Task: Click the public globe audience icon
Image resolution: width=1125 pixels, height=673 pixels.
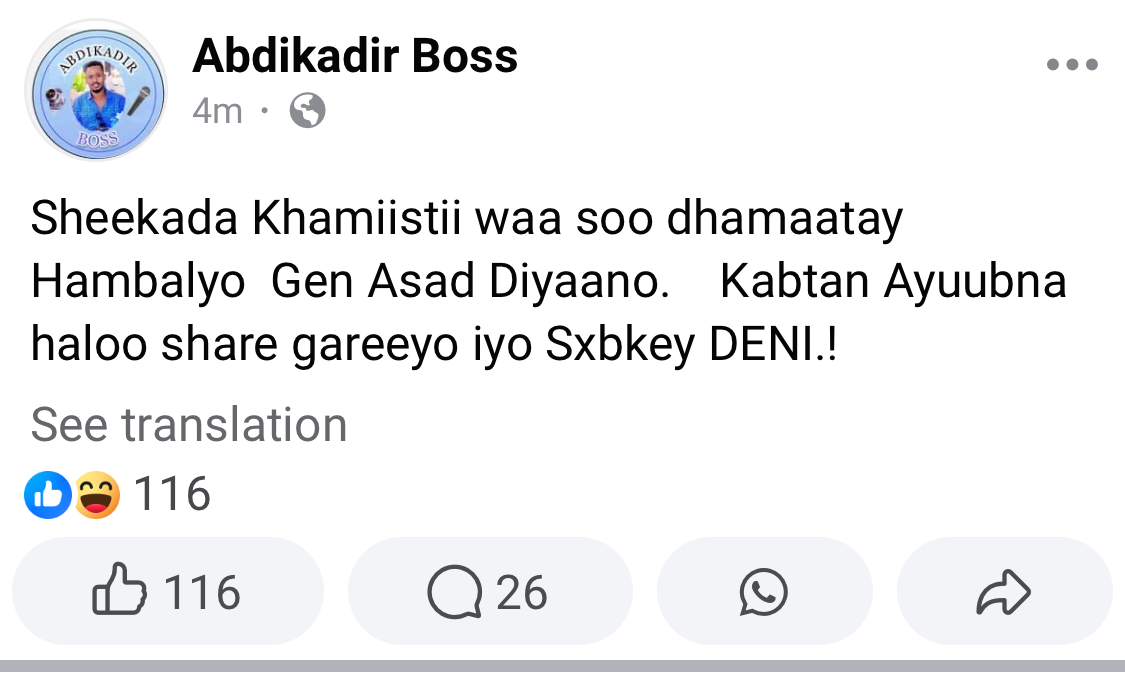Action: tap(307, 111)
